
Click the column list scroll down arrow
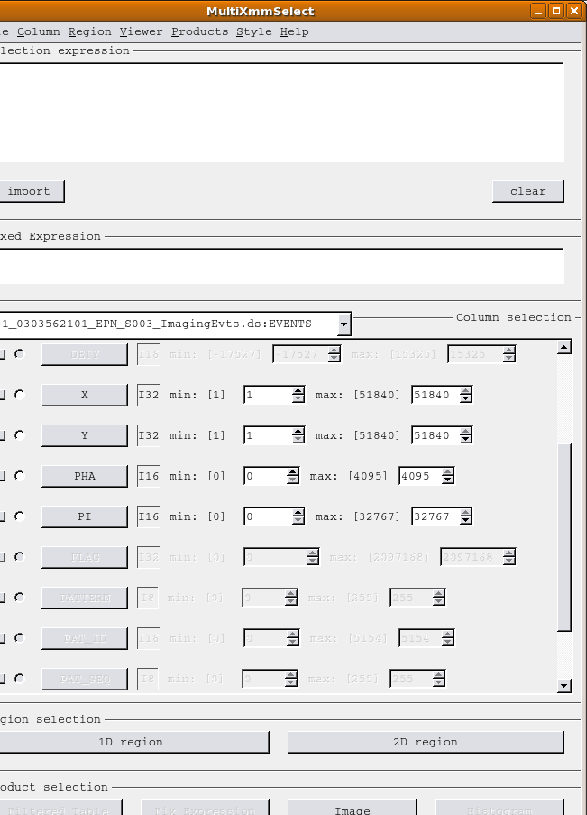click(564, 686)
